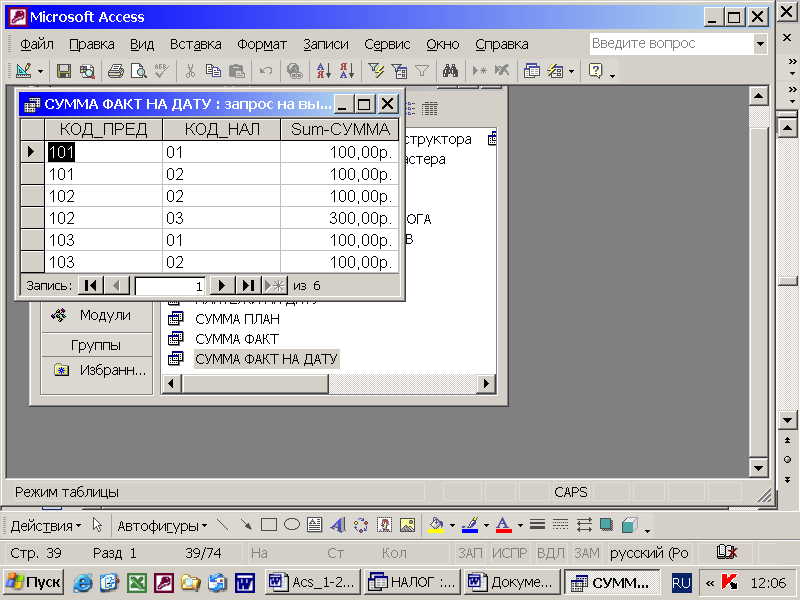Viewport: 800px width, 600px height.
Task: Click the Fill Color bucket
Action: (x=436, y=525)
